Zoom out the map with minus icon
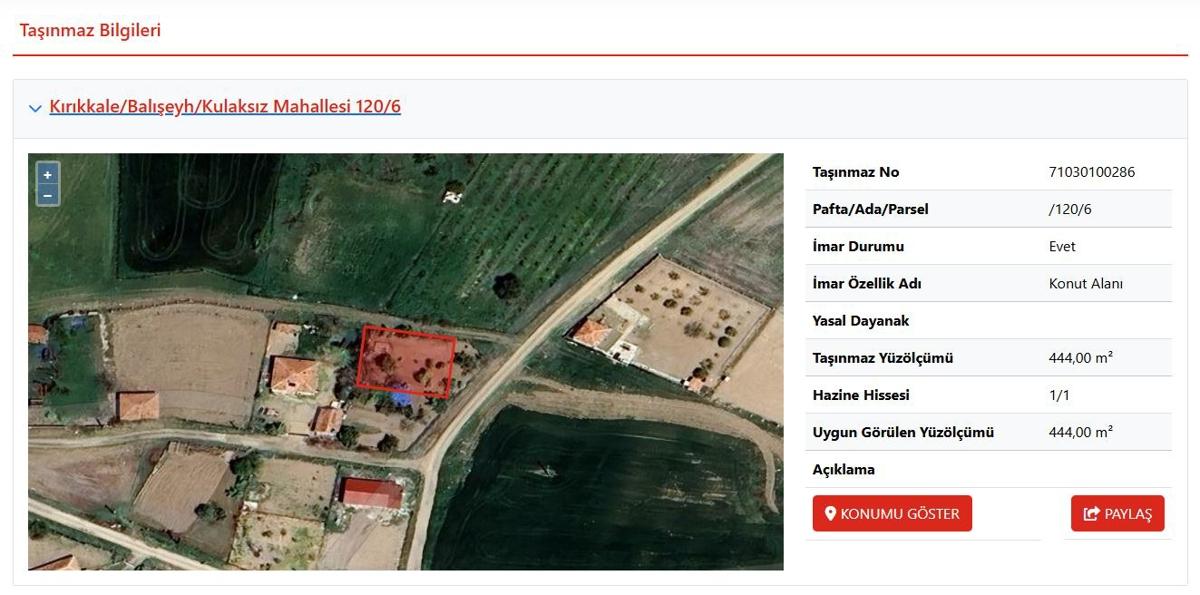 47,195
